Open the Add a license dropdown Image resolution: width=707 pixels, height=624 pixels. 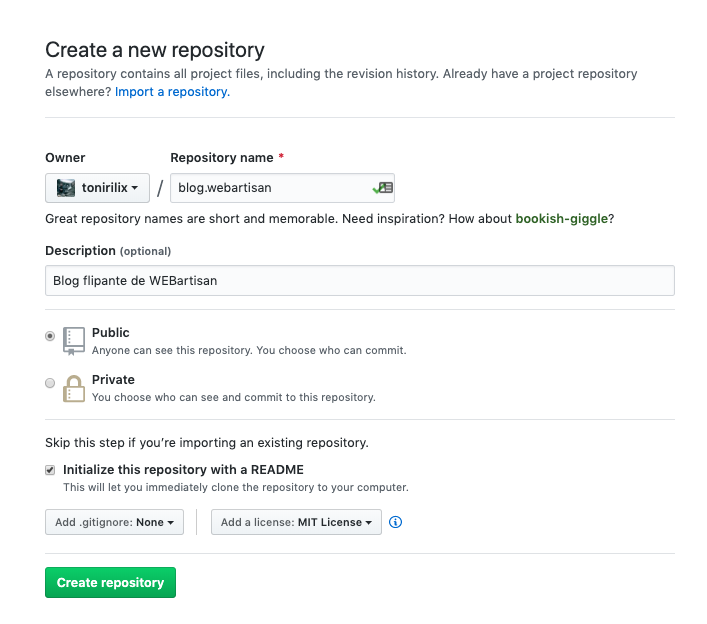coord(296,522)
